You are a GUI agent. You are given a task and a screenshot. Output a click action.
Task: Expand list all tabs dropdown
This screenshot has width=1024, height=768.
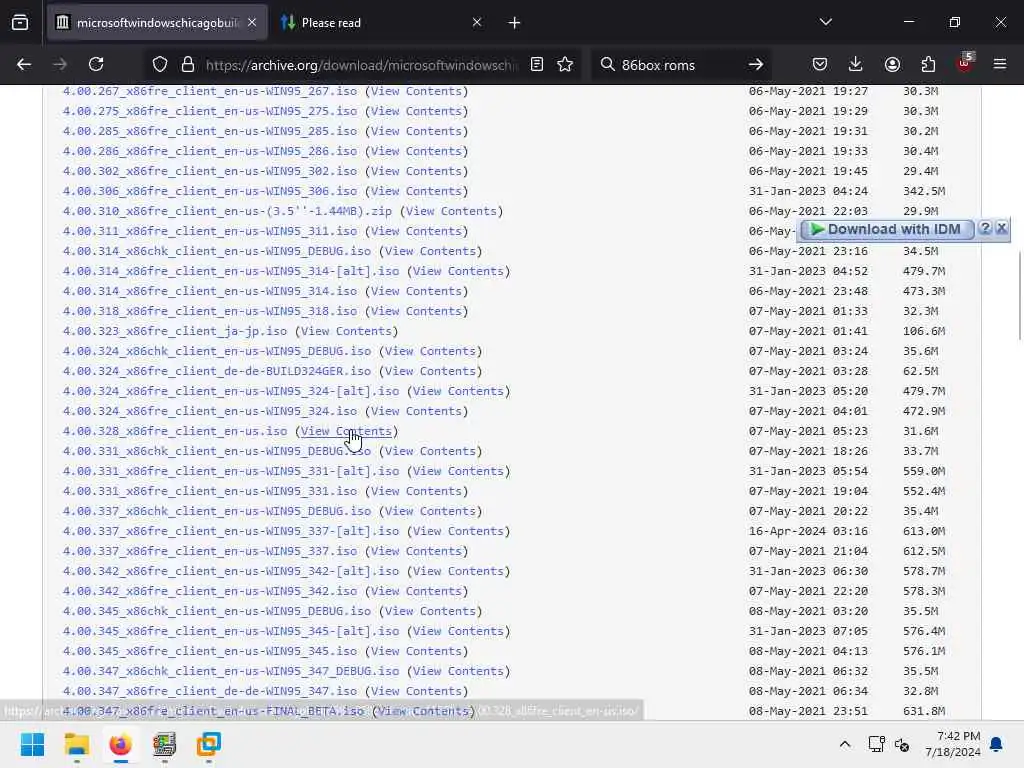[x=825, y=22]
